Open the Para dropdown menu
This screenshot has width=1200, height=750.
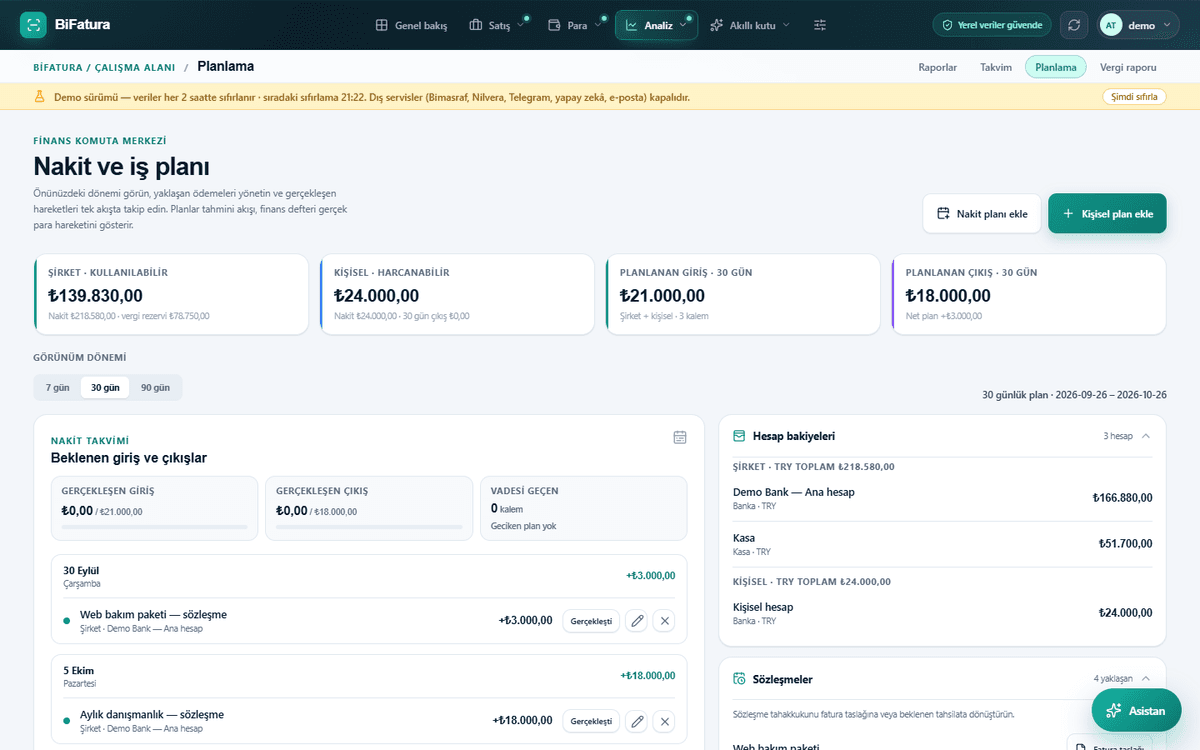576,25
